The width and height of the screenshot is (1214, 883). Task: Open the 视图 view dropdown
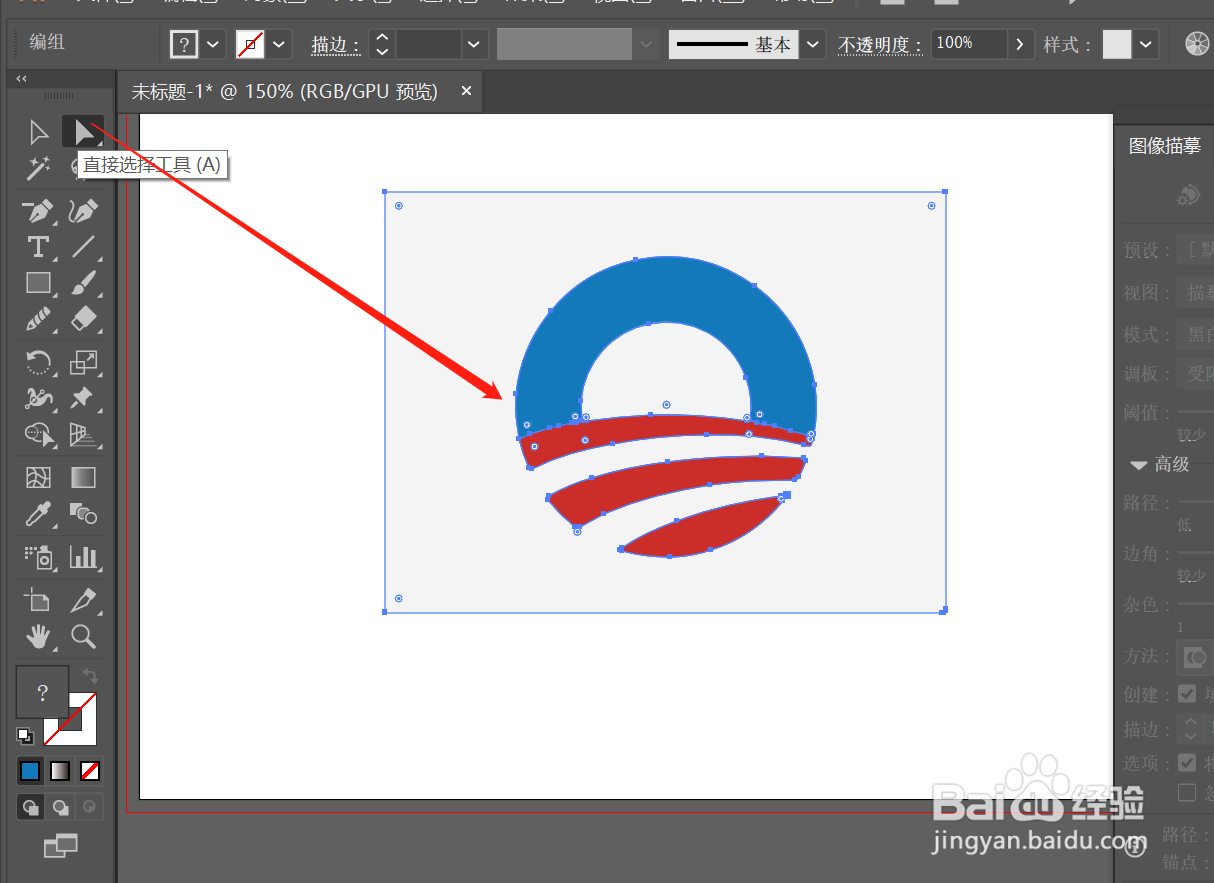click(1195, 293)
